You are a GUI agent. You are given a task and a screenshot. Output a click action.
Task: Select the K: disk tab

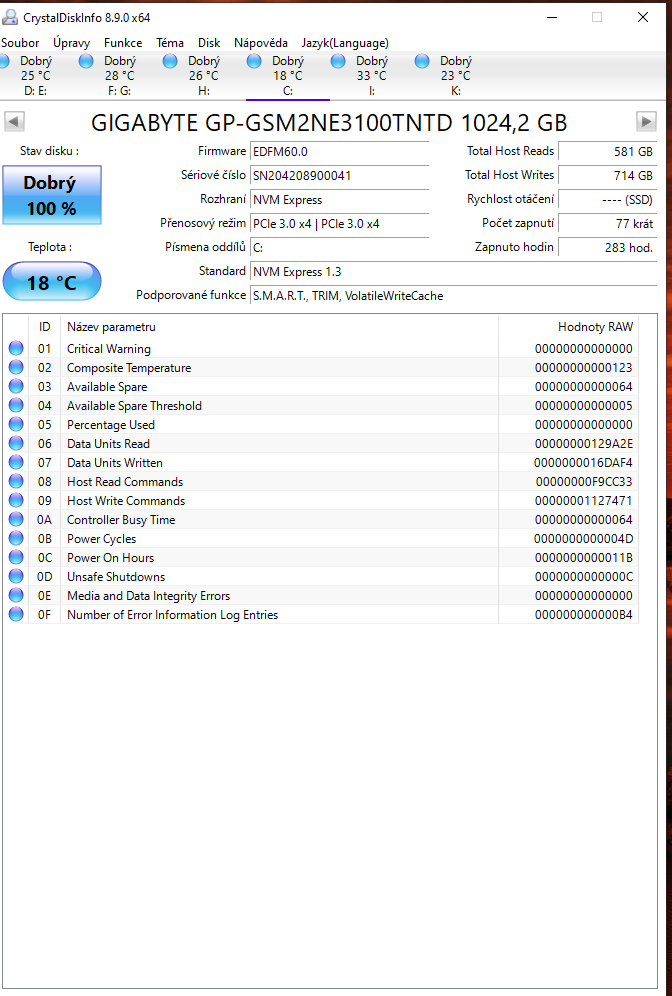pyautogui.click(x=455, y=76)
